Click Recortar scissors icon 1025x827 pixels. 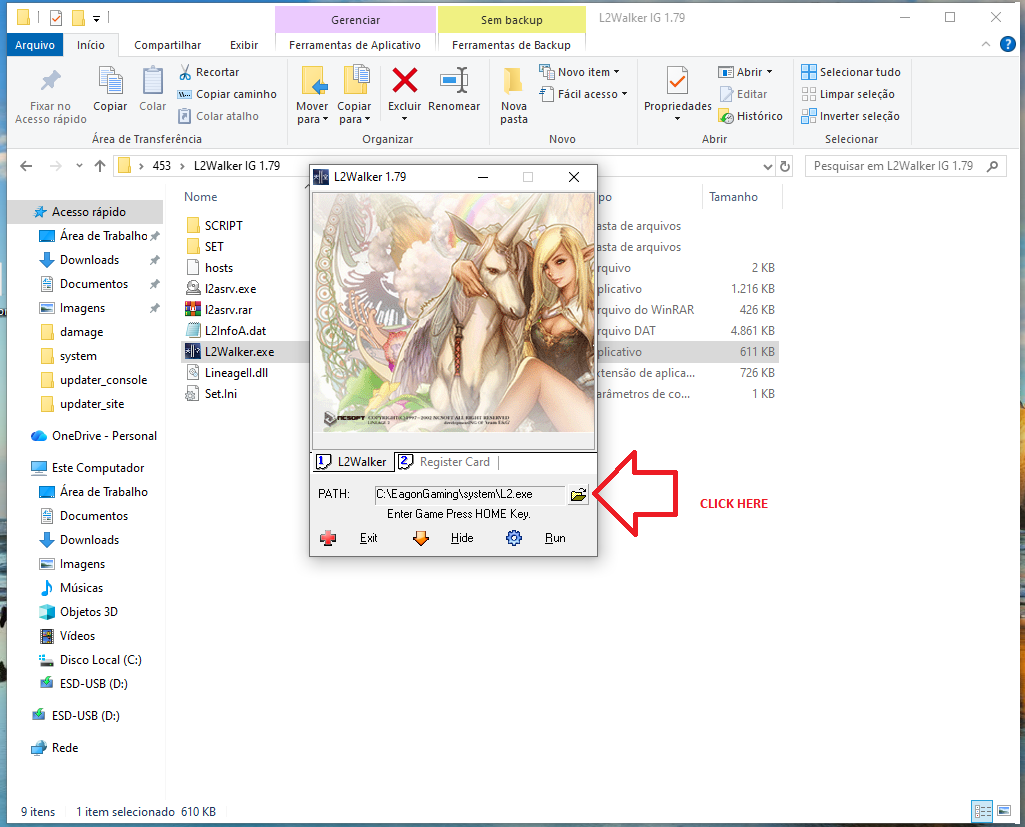pyautogui.click(x=185, y=72)
